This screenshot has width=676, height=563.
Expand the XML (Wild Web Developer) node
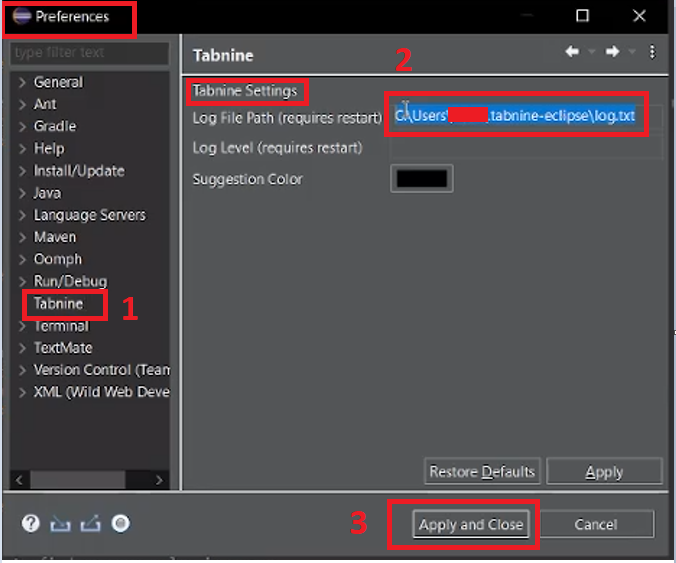22,392
